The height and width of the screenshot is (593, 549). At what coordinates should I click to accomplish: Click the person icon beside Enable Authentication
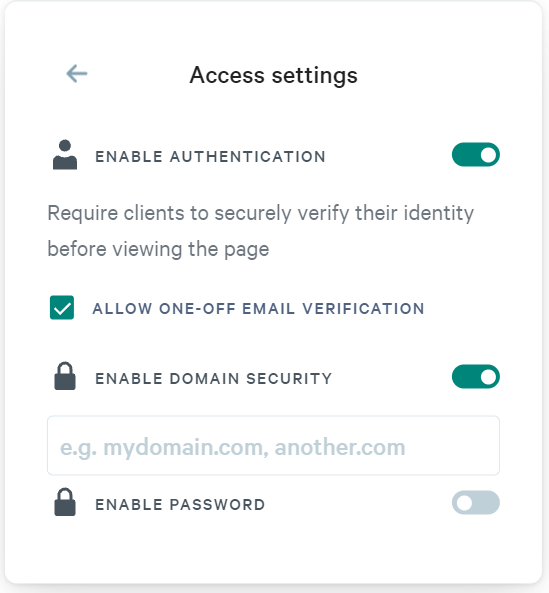[x=65, y=155]
